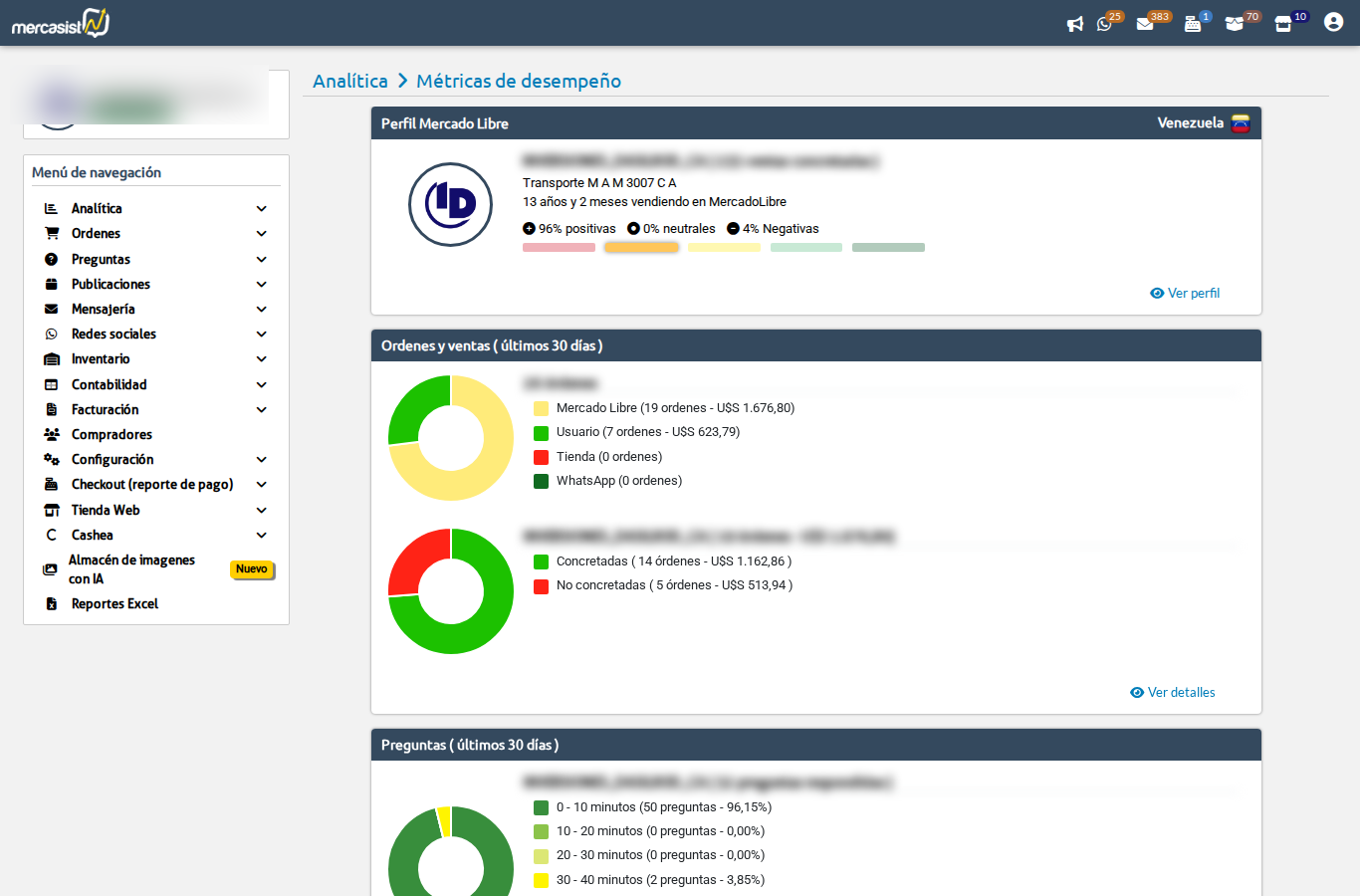Viewport: 1360px width, 896px height.
Task: Open Almacén de imagenes con IA marked Nuevo
Action: click(130, 568)
